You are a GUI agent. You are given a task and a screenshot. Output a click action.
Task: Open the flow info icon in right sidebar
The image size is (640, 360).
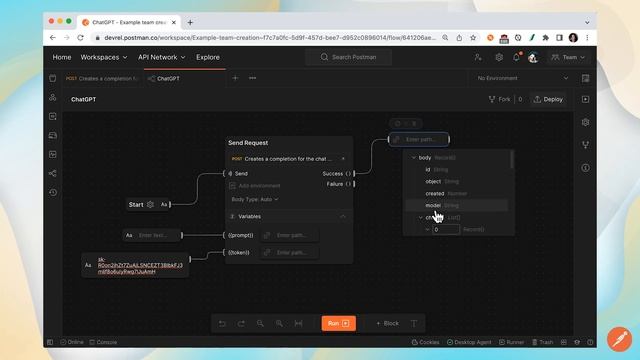click(x=585, y=168)
